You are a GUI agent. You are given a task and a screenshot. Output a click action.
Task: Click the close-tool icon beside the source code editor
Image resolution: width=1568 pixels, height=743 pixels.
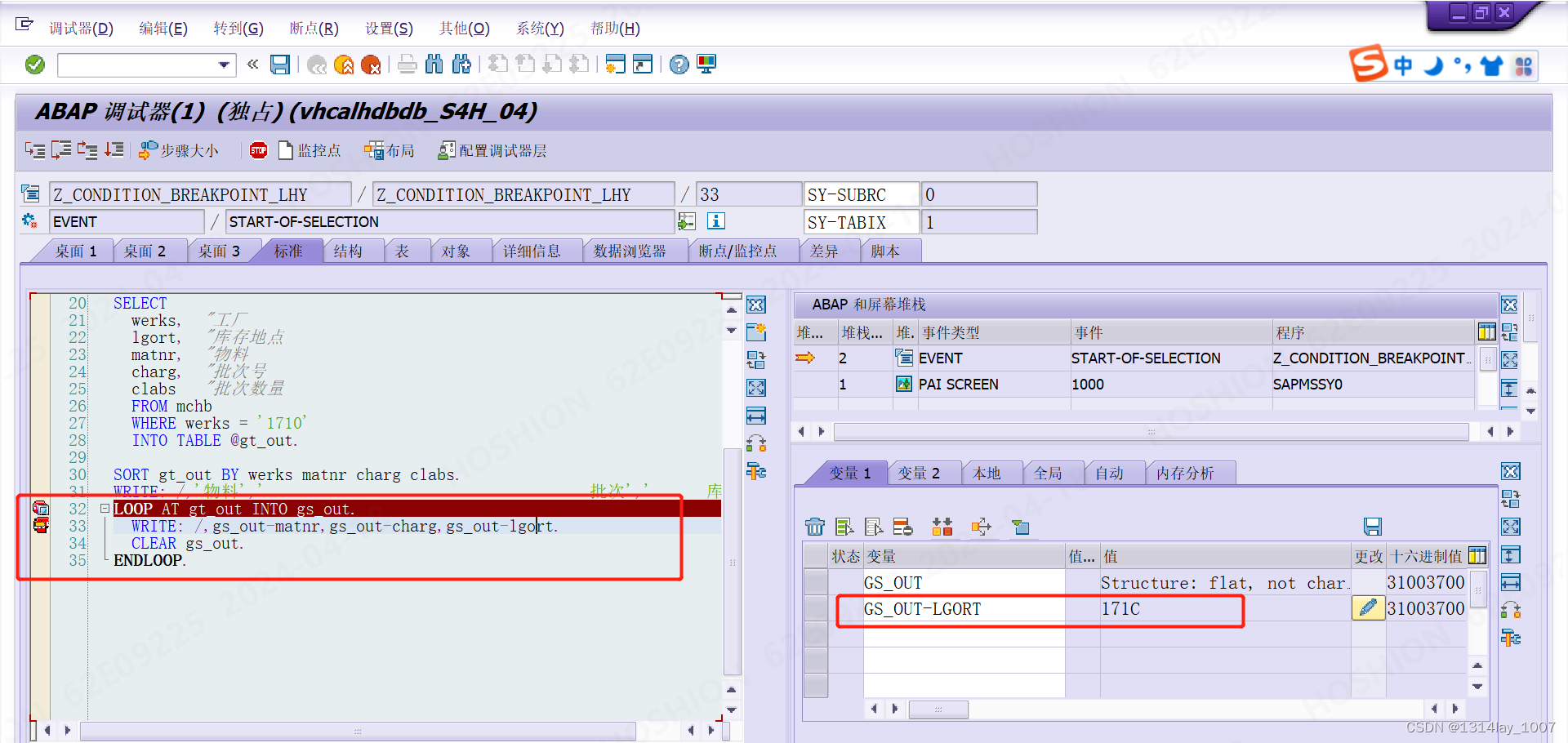point(756,305)
